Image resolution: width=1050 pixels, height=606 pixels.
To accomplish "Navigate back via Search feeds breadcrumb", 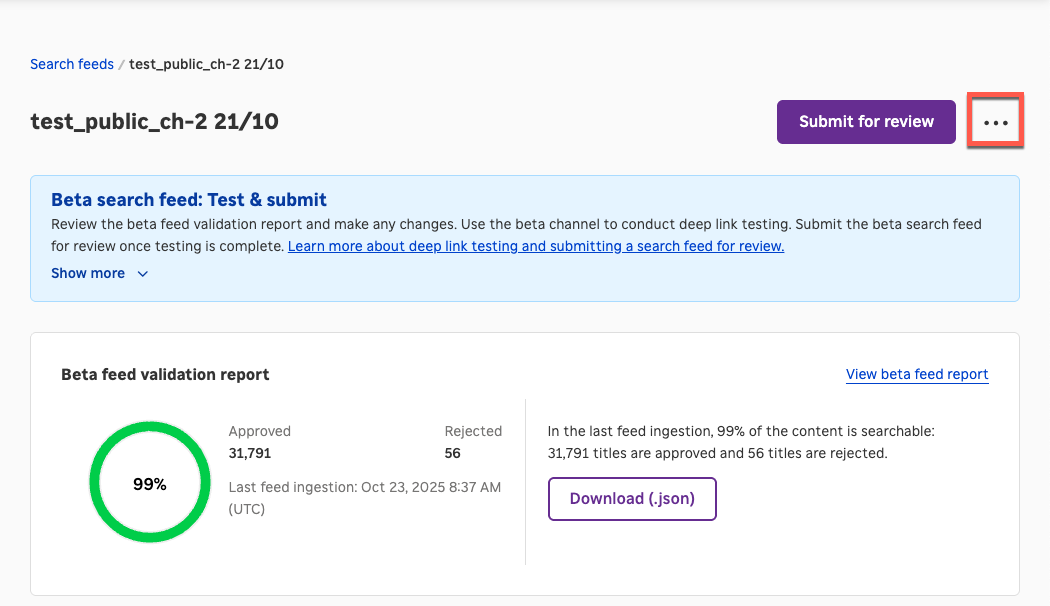I will (x=71, y=63).
